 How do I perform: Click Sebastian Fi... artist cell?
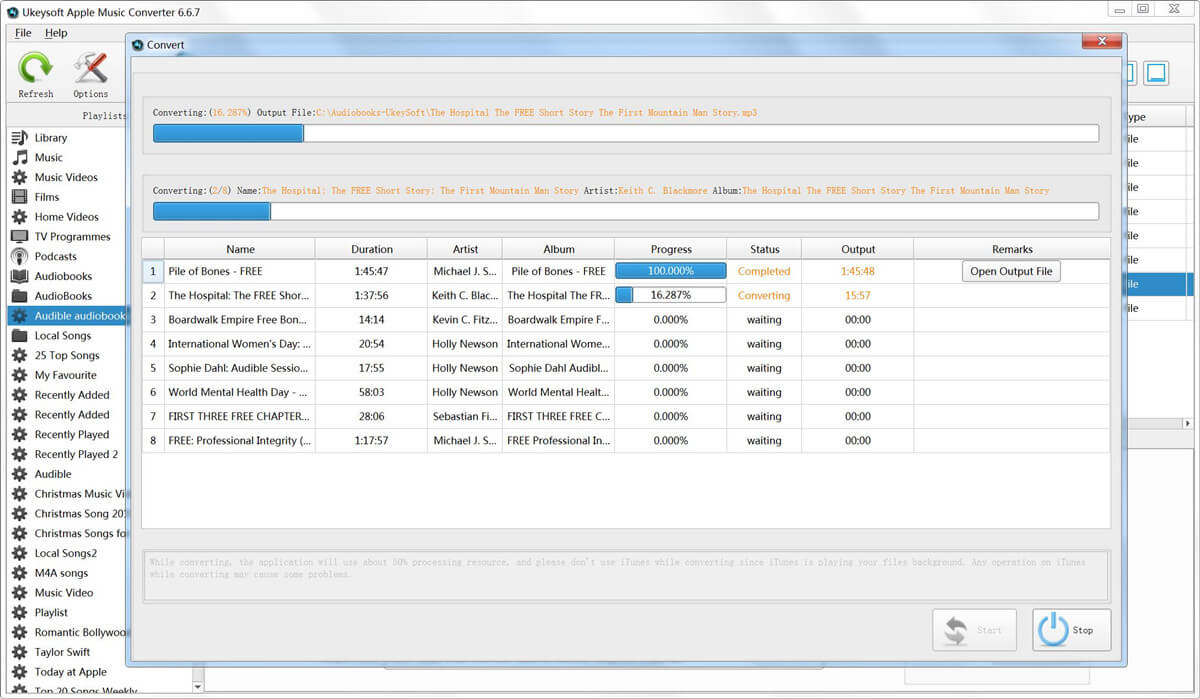coord(465,416)
